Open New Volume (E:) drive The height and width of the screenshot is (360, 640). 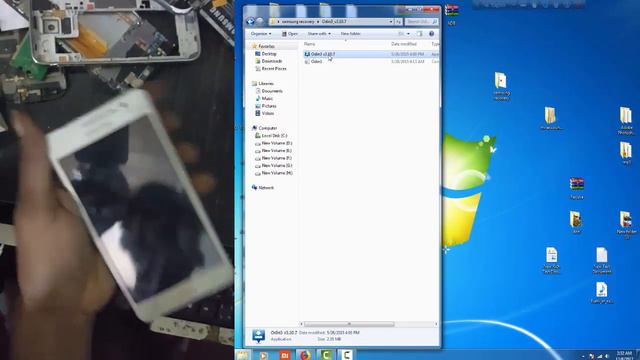coord(276,151)
